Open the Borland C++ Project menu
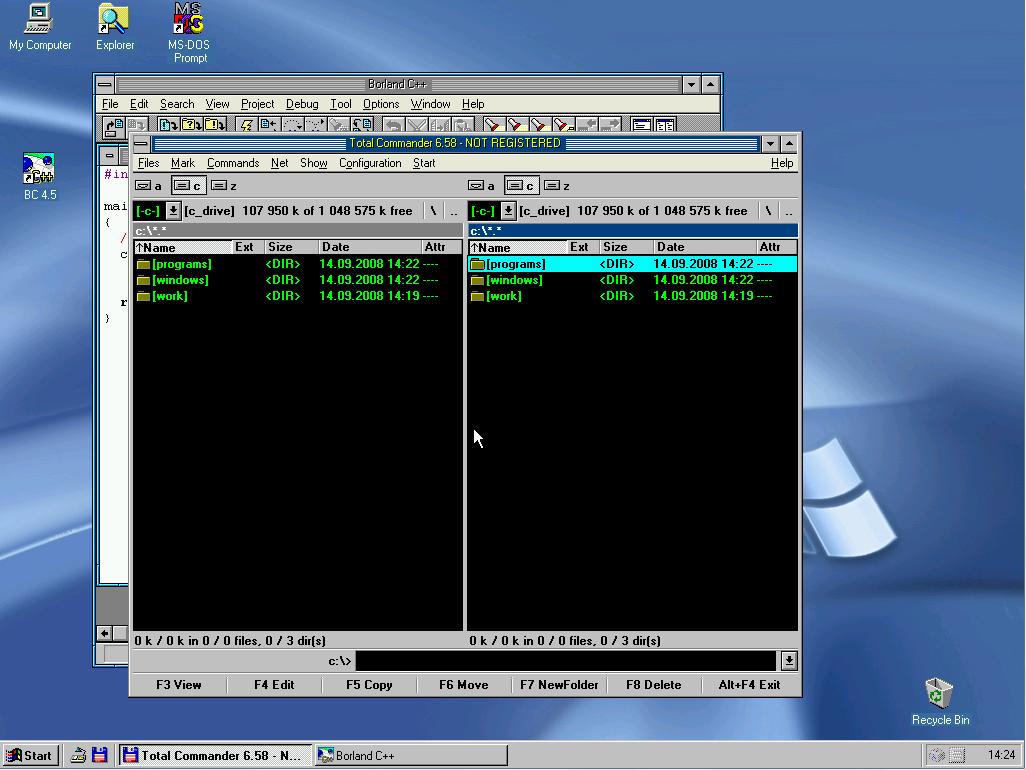The image size is (1026, 770). tap(257, 104)
